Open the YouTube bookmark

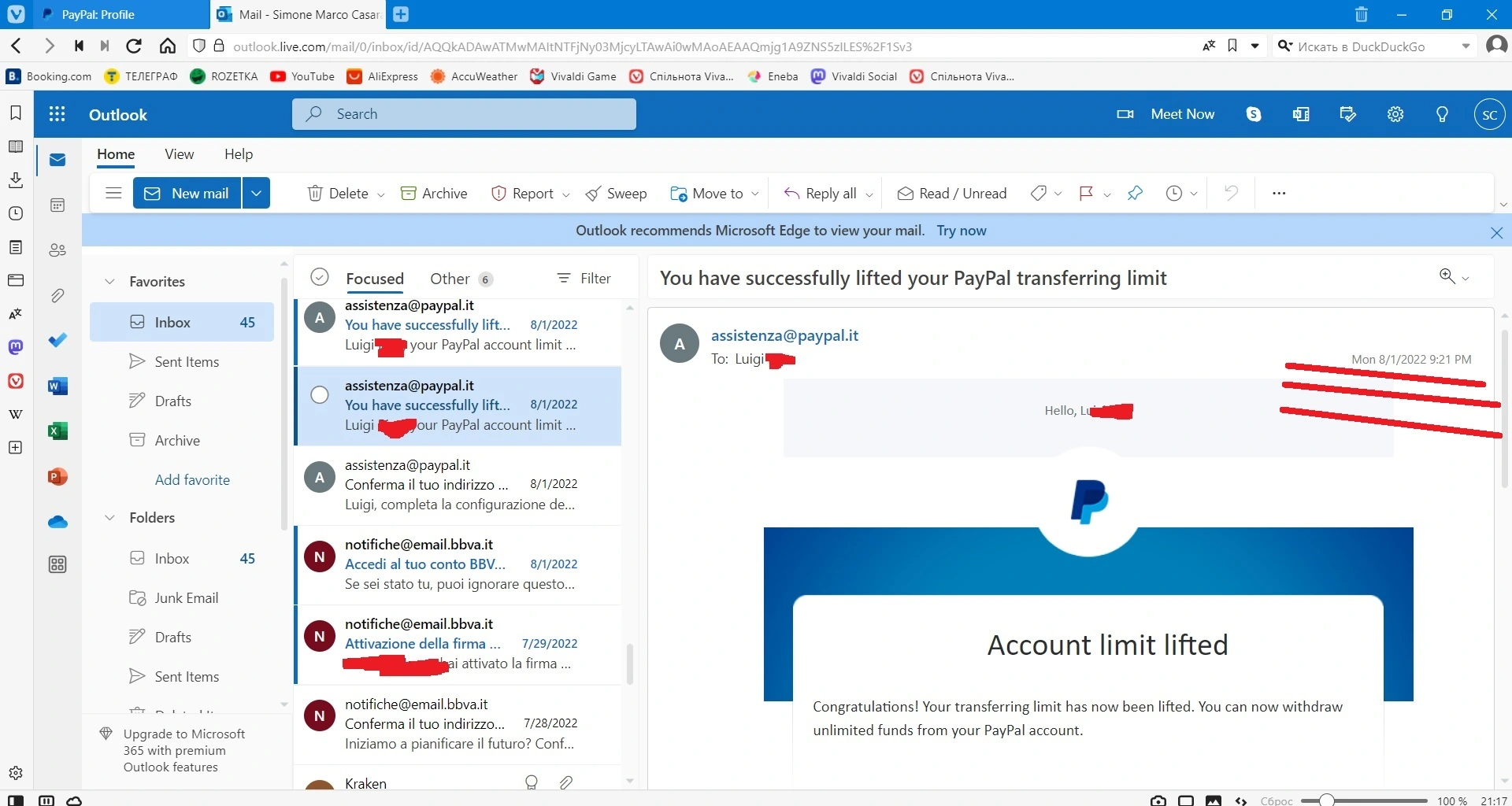302,76
